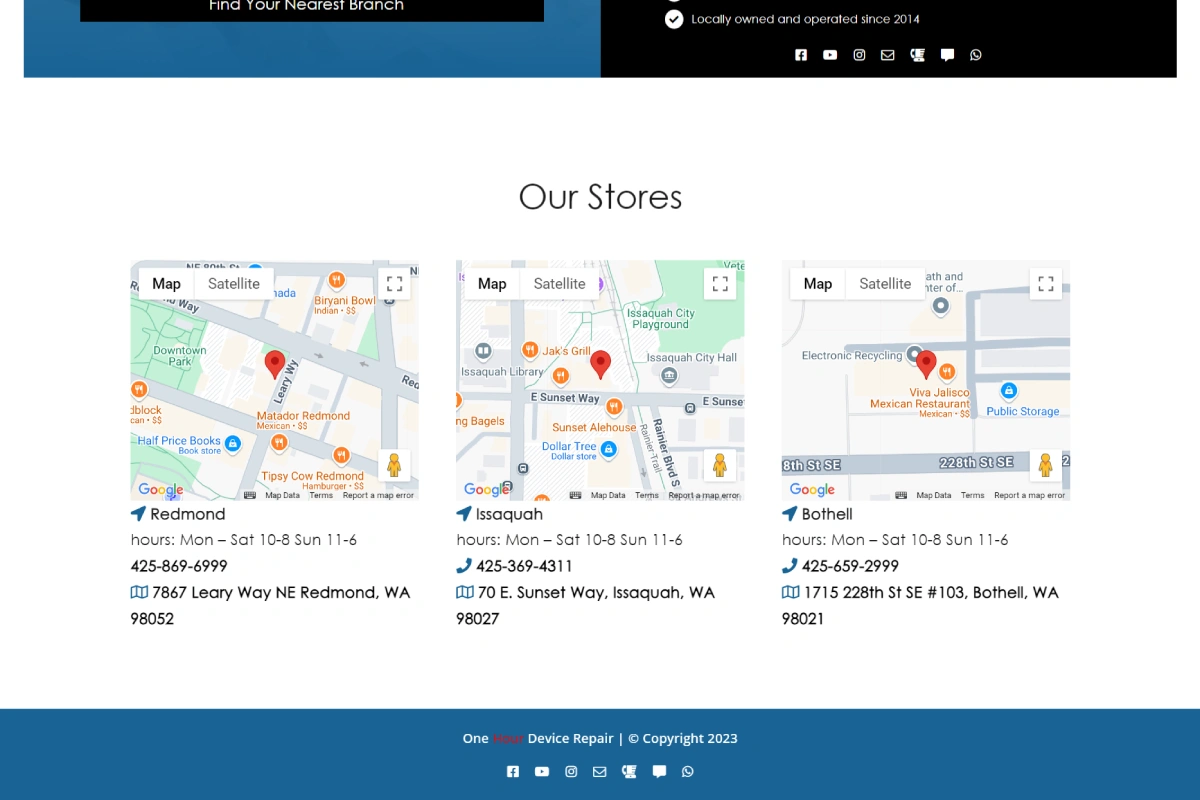Call the Issaquah store at 425-369-4311
Screen dimensions: 1200x800
click(x=524, y=566)
